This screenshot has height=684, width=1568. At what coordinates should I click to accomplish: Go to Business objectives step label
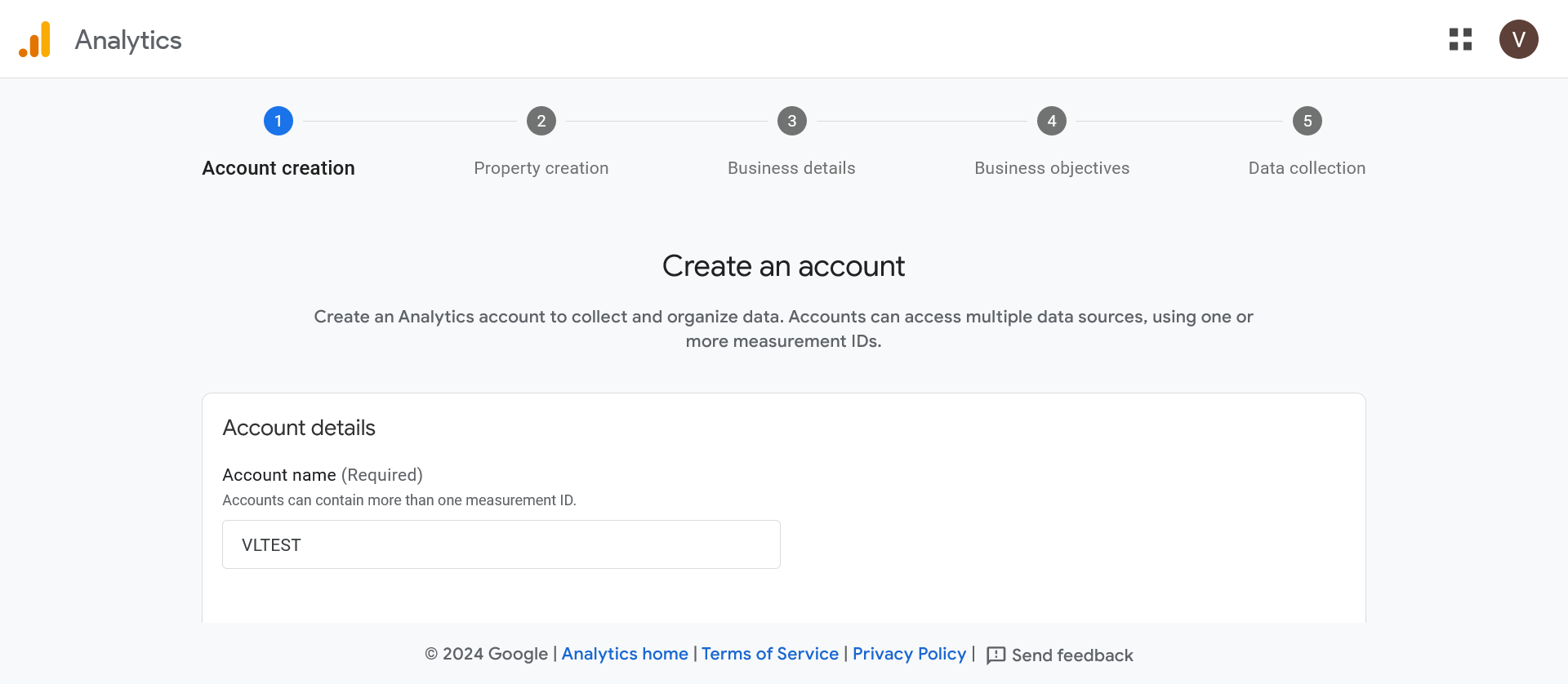point(1051,168)
